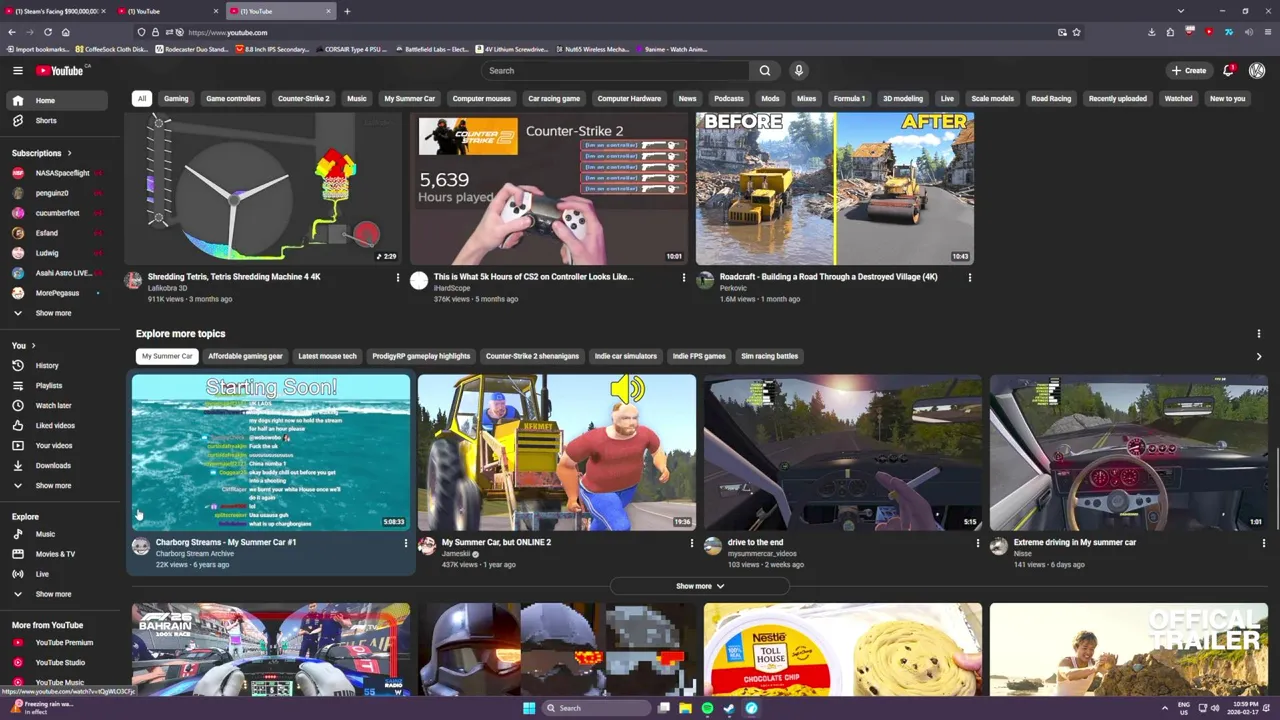This screenshot has width=1280, height=720.
Task: Play the drive to the end thumbnail
Action: [x=842, y=452]
